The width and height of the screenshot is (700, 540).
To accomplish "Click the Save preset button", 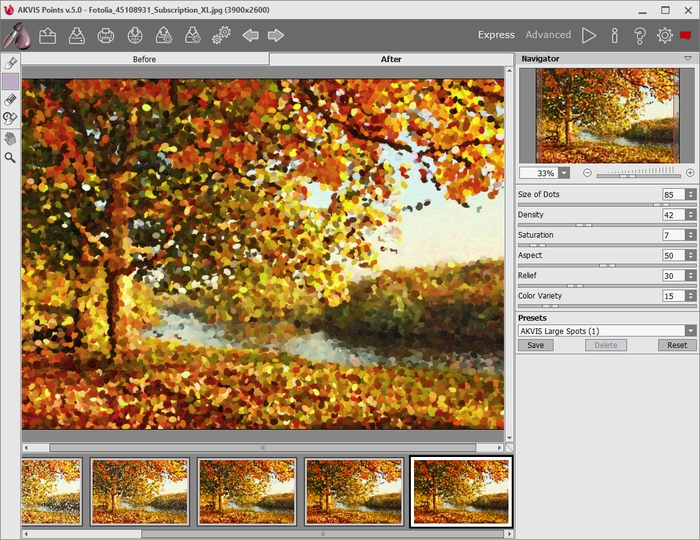I will [x=535, y=345].
